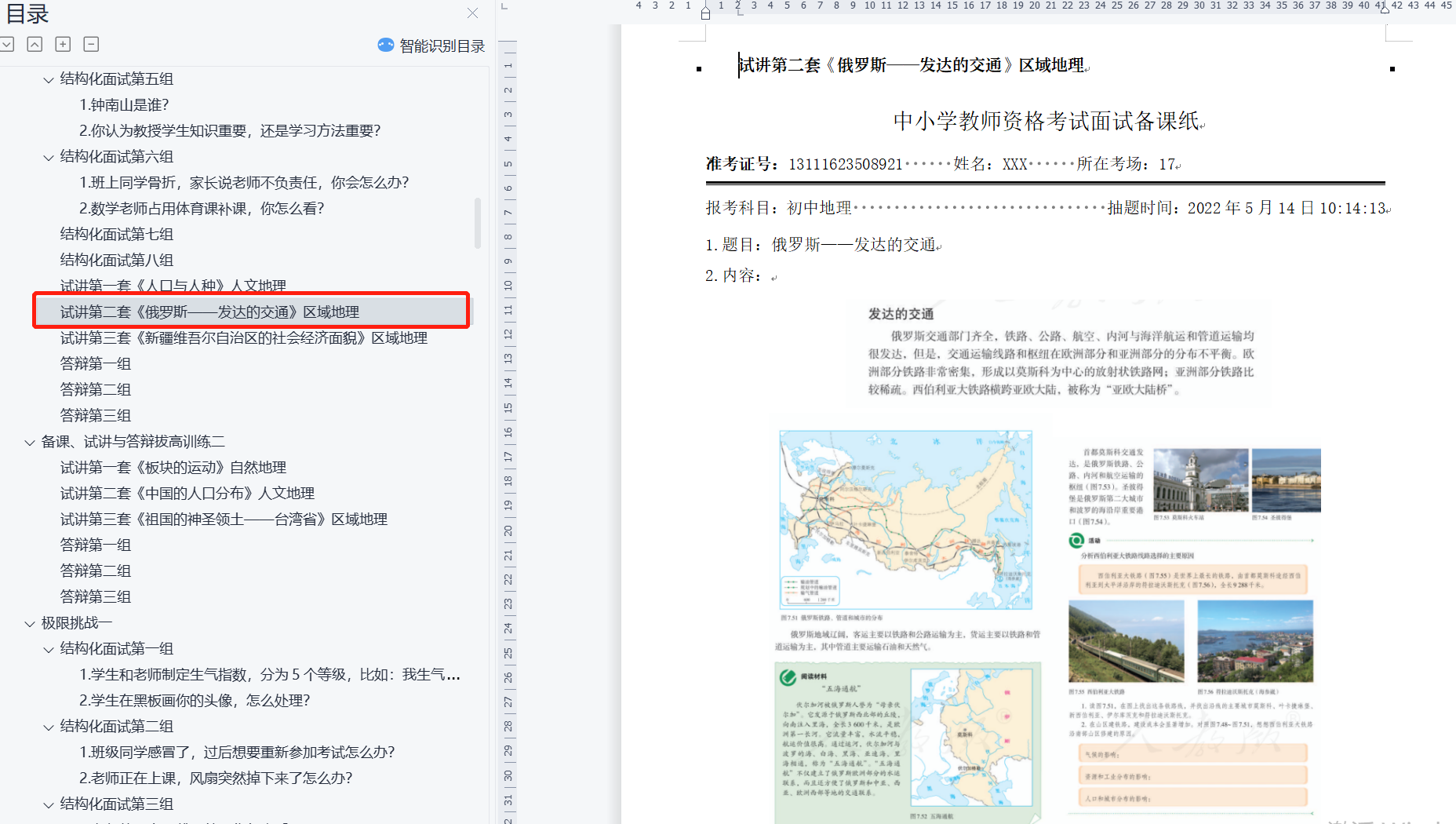This screenshot has width=1456, height=824.
Task: Open 试讲第一套《板块的运动》自然地理 entry
Action: click(173, 468)
